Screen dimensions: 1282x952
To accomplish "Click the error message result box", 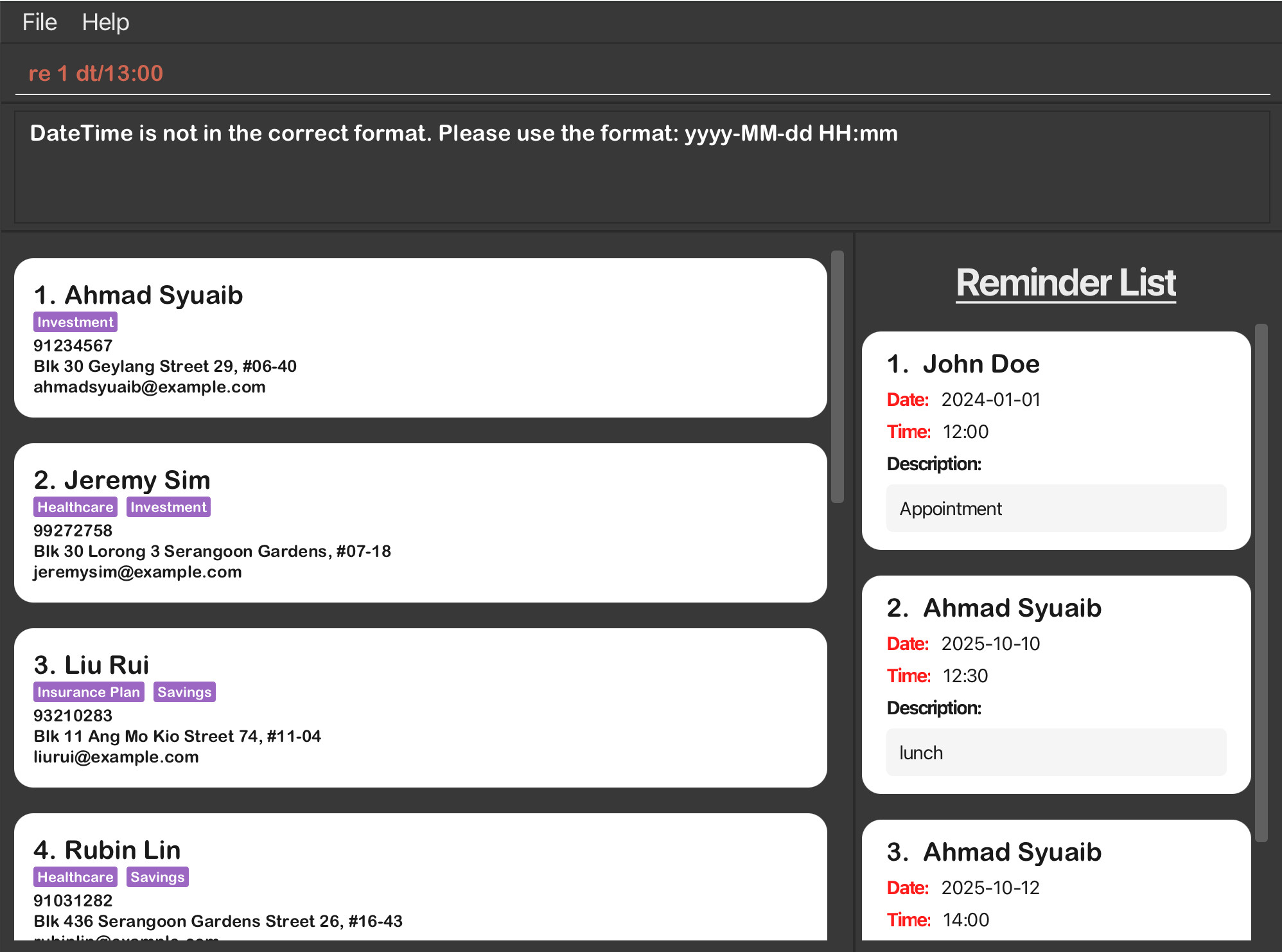I will [642, 167].
